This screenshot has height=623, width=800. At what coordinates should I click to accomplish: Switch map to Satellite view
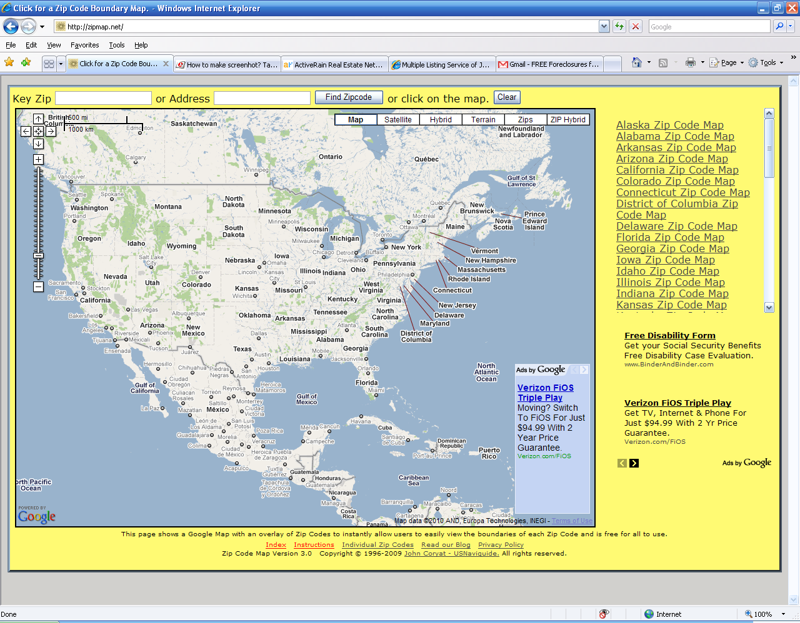398,119
